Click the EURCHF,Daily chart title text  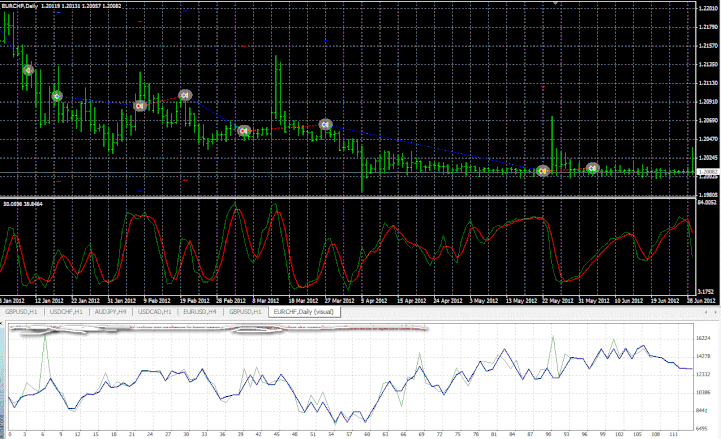(19, 6)
